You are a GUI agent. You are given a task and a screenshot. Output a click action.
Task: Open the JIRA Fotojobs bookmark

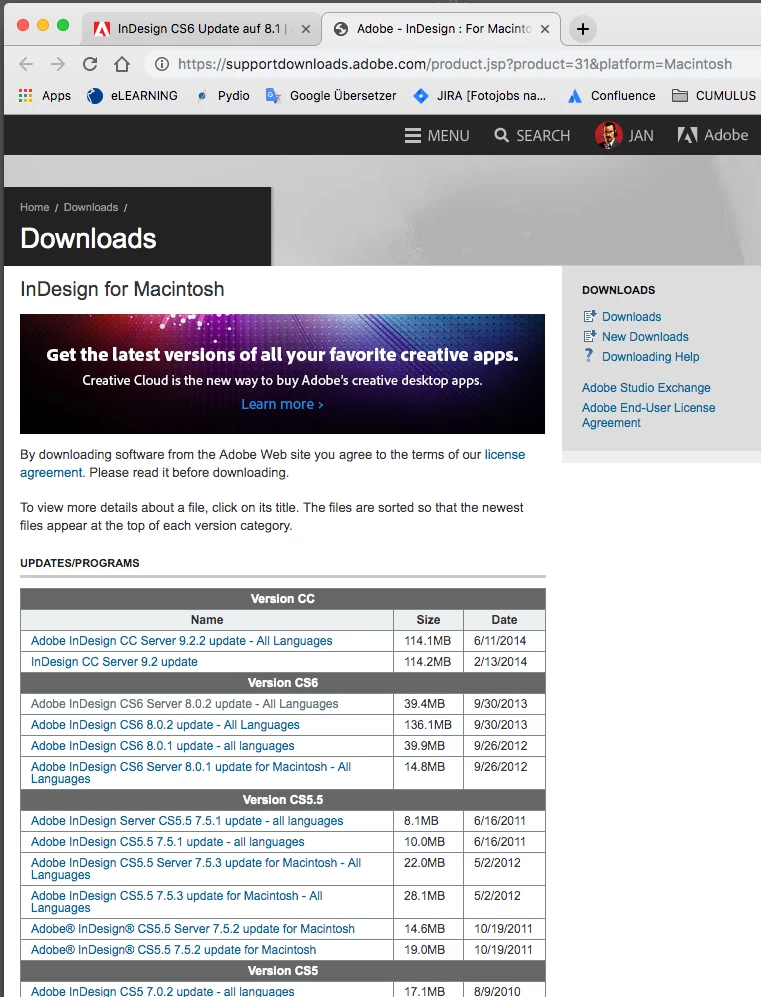[x=479, y=95]
